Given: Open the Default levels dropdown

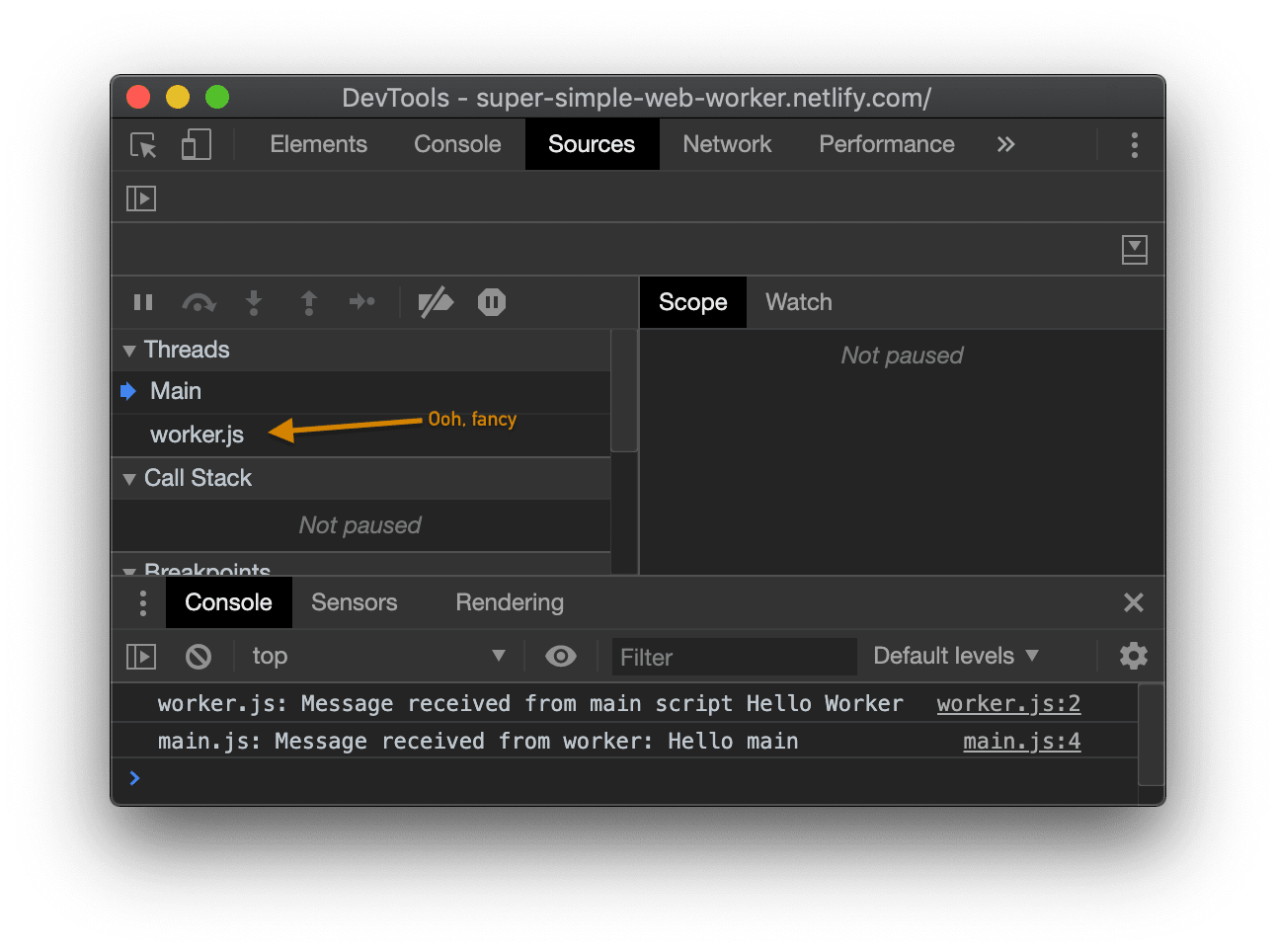Looking at the screenshot, I should pos(953,656).
